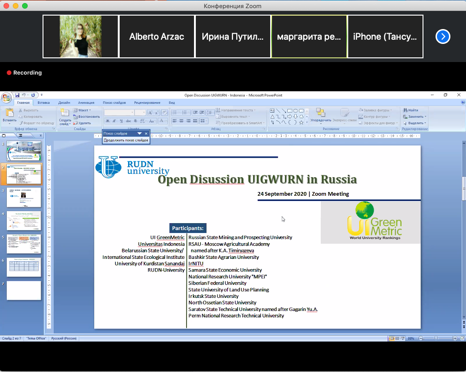Viewport: 466px width, 372px height.
Task: Toggle underline formatting
Action: pyautogui.click(x=121, y=121)
